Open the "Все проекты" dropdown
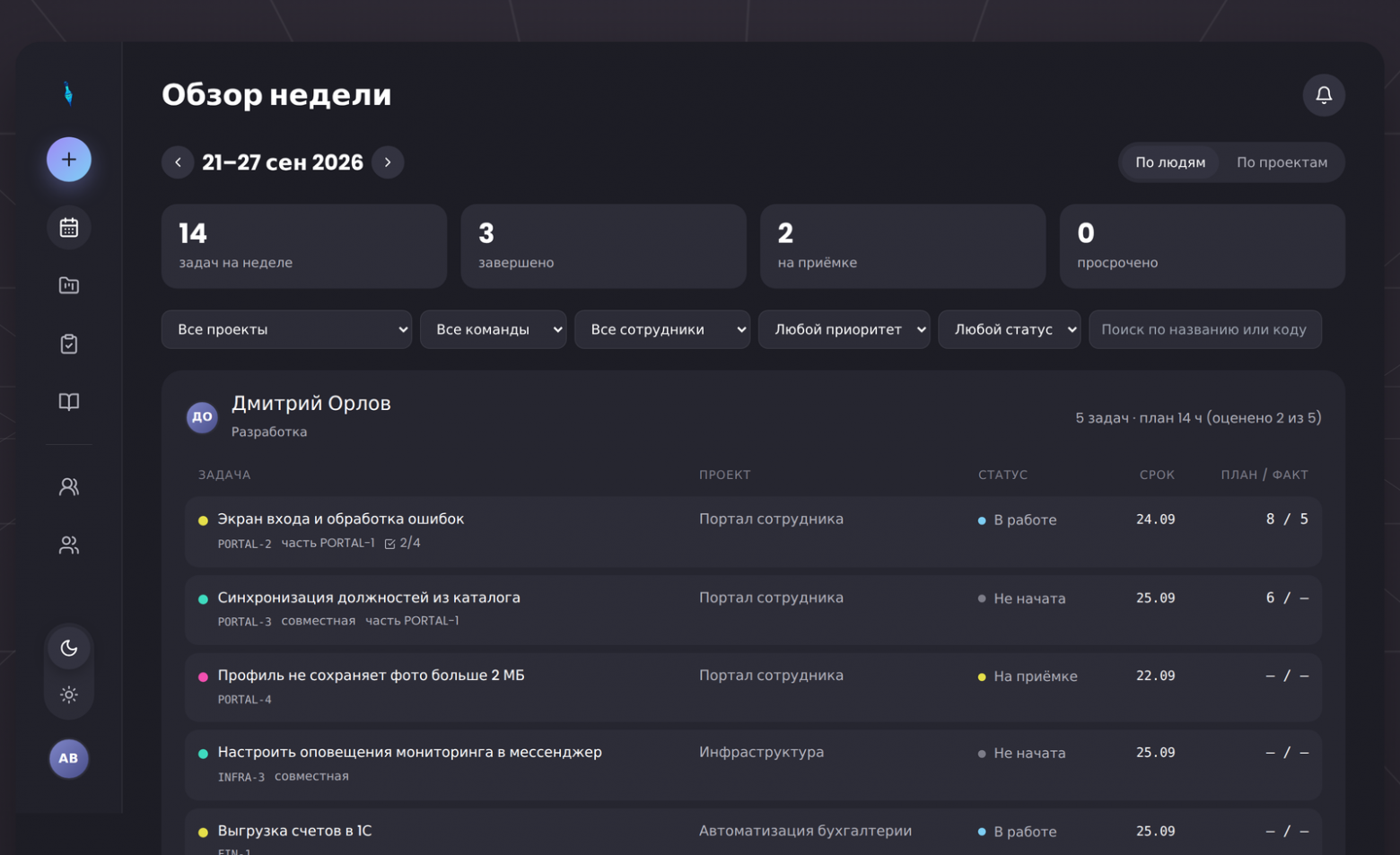Image resolution: width=1400 pixels, height=855 pixels. [x=286, y=329]
